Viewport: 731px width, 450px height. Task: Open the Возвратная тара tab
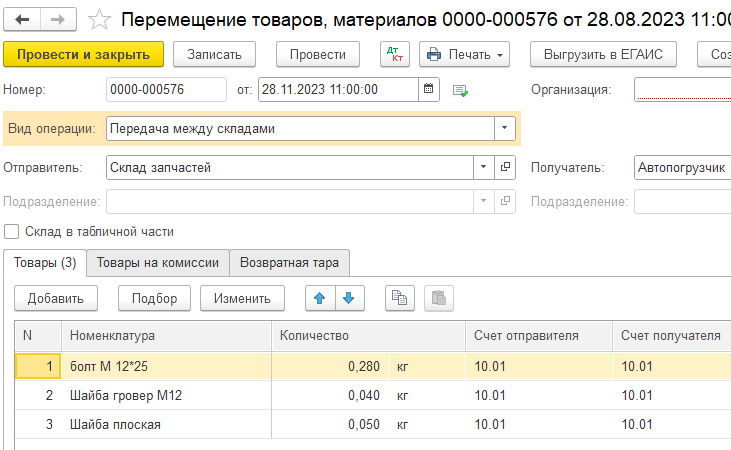pos(289,263)
